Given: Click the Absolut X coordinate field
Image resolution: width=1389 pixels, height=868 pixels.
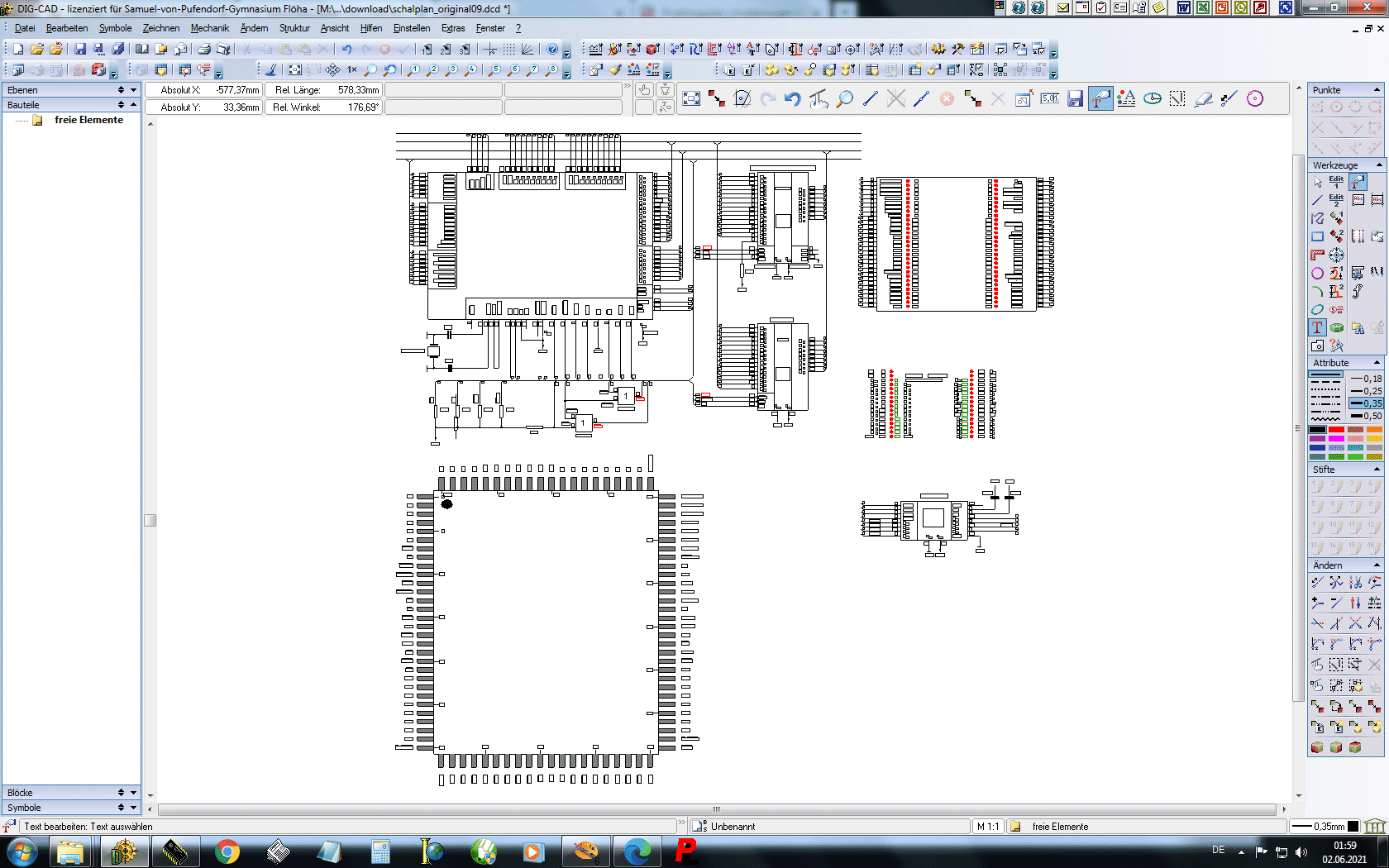Looking at the screenshot, I should (203, 90).
